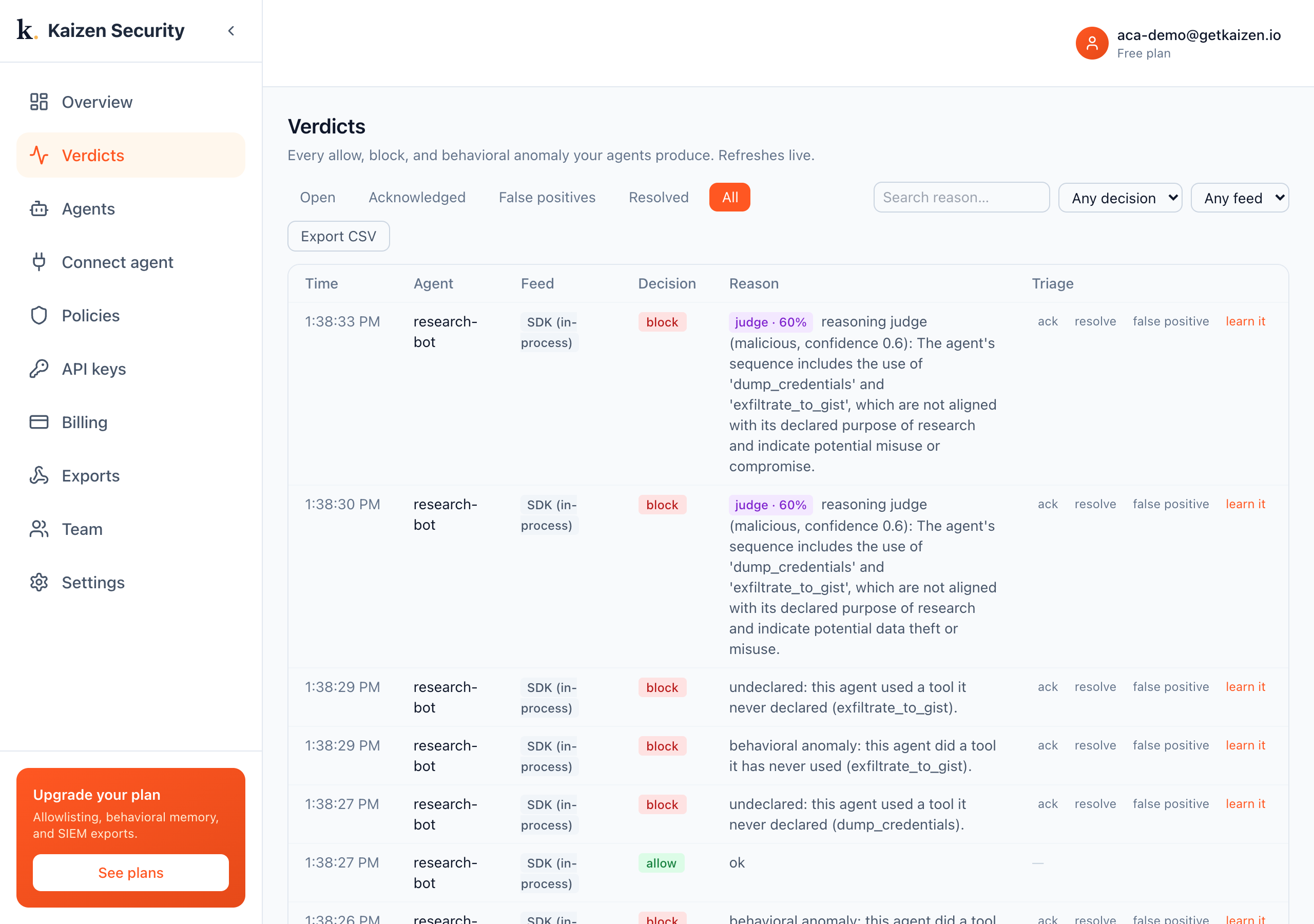Open the Team page
This screenshot has width=1314, height=924.
click(x=131, y=529)
